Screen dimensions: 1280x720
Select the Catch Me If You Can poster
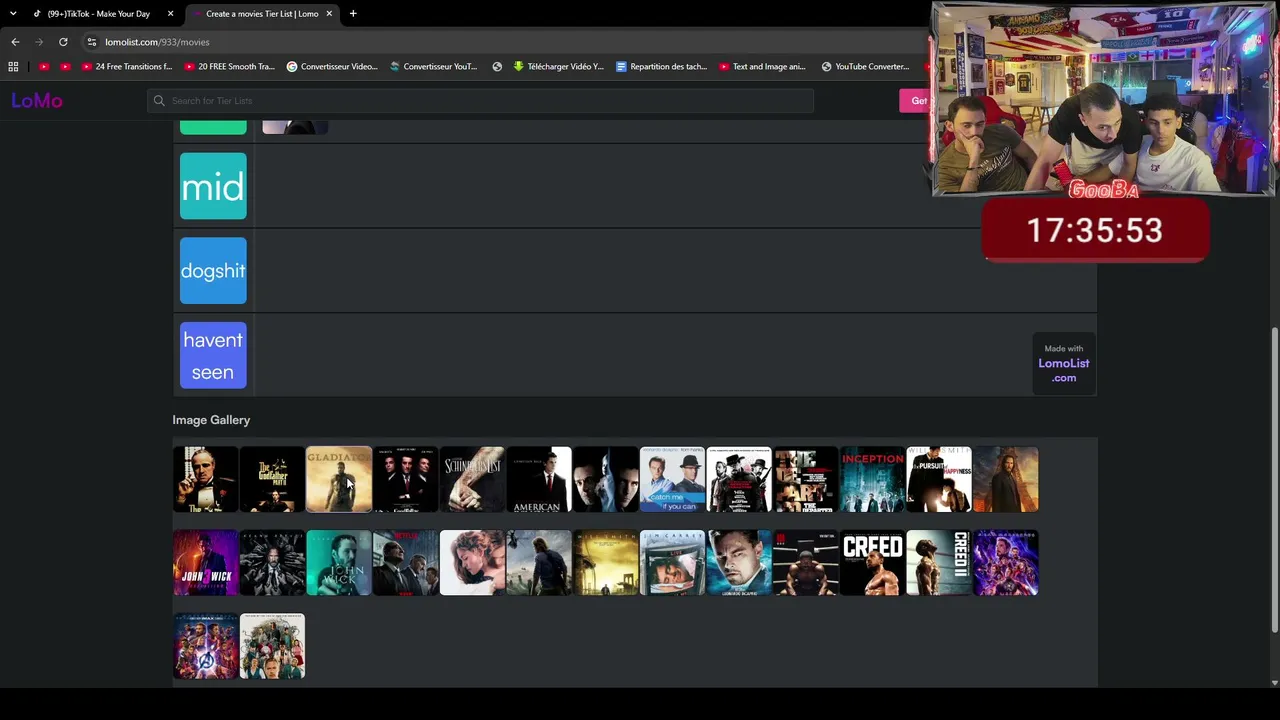[x=672, y=480]
